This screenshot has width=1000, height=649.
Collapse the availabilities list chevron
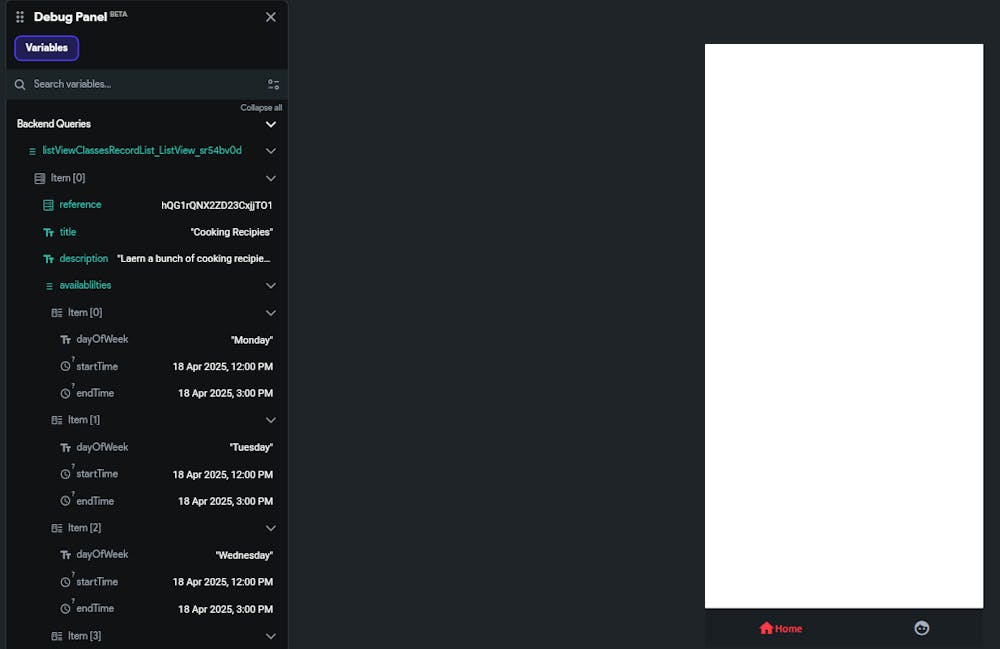click(x=271, y=286)
